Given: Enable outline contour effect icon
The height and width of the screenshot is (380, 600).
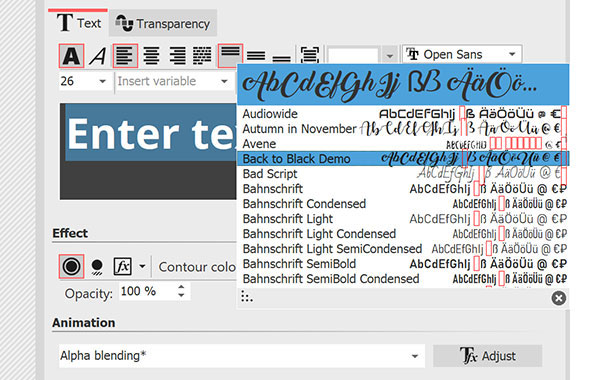Looking at the screenshot, I should 72,266.
